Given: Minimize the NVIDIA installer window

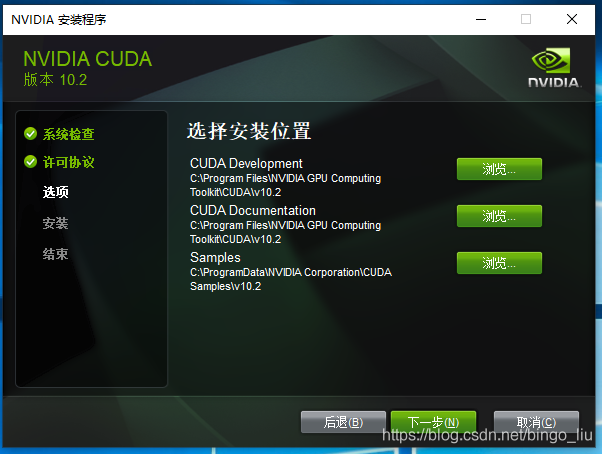Looking at the screenshot, I should point(481,19).
